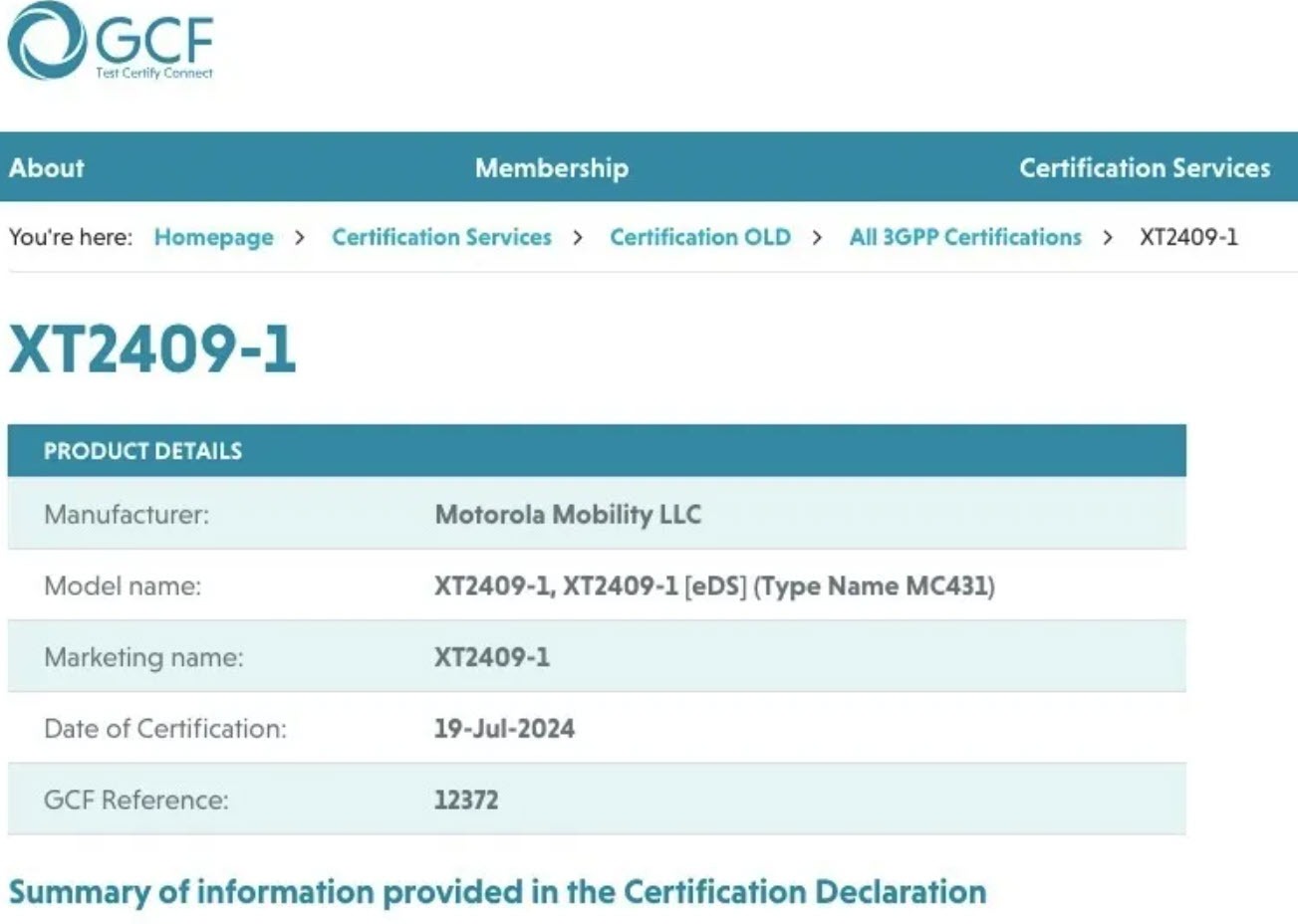Image resolution: width=1298 pixels, height=924 pixels.
Task: Click the GCF Reference: label
Action: coord(136,800)
